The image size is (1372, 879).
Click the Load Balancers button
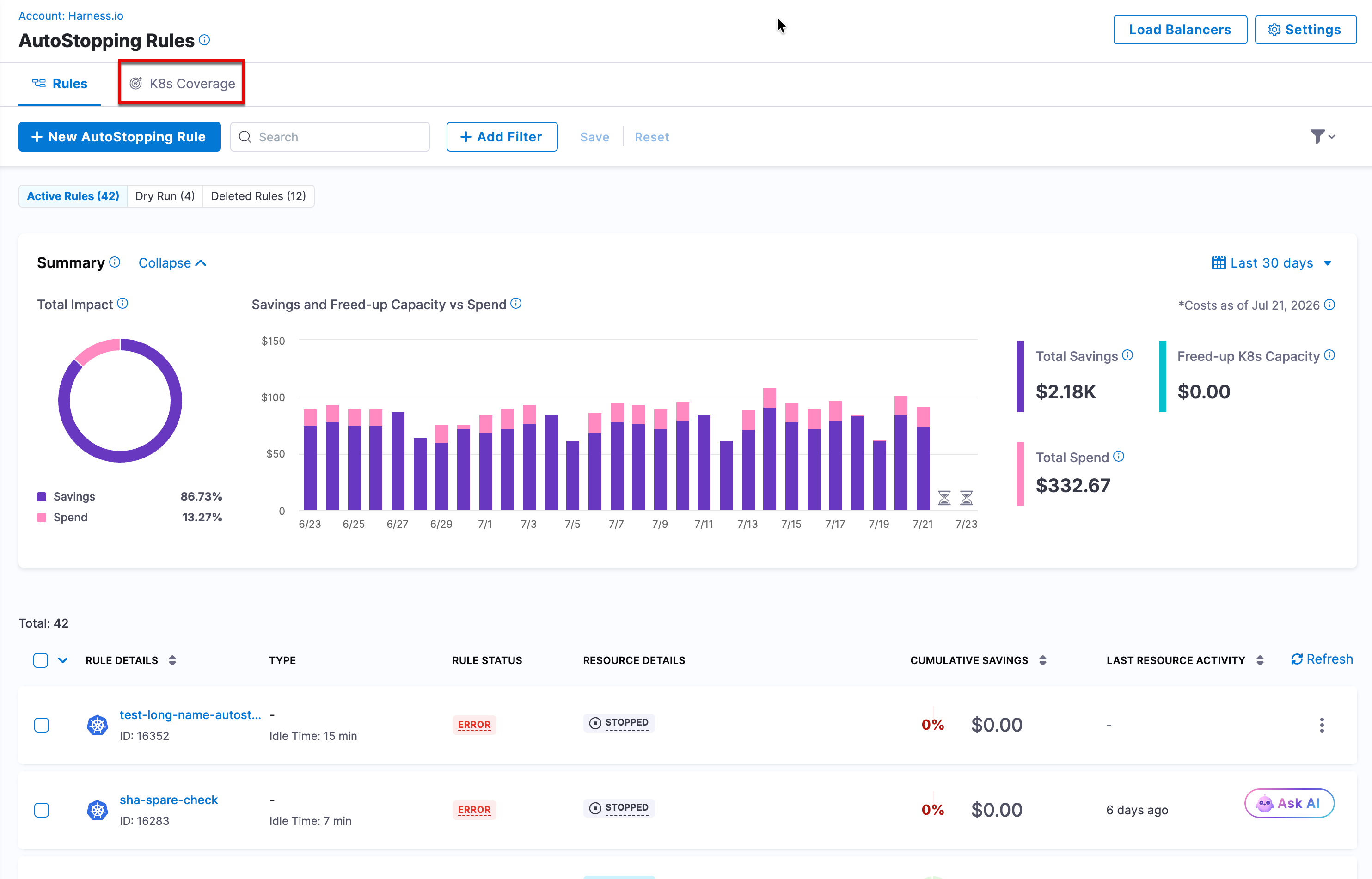pyautogui.click(x=1180, y=30)
